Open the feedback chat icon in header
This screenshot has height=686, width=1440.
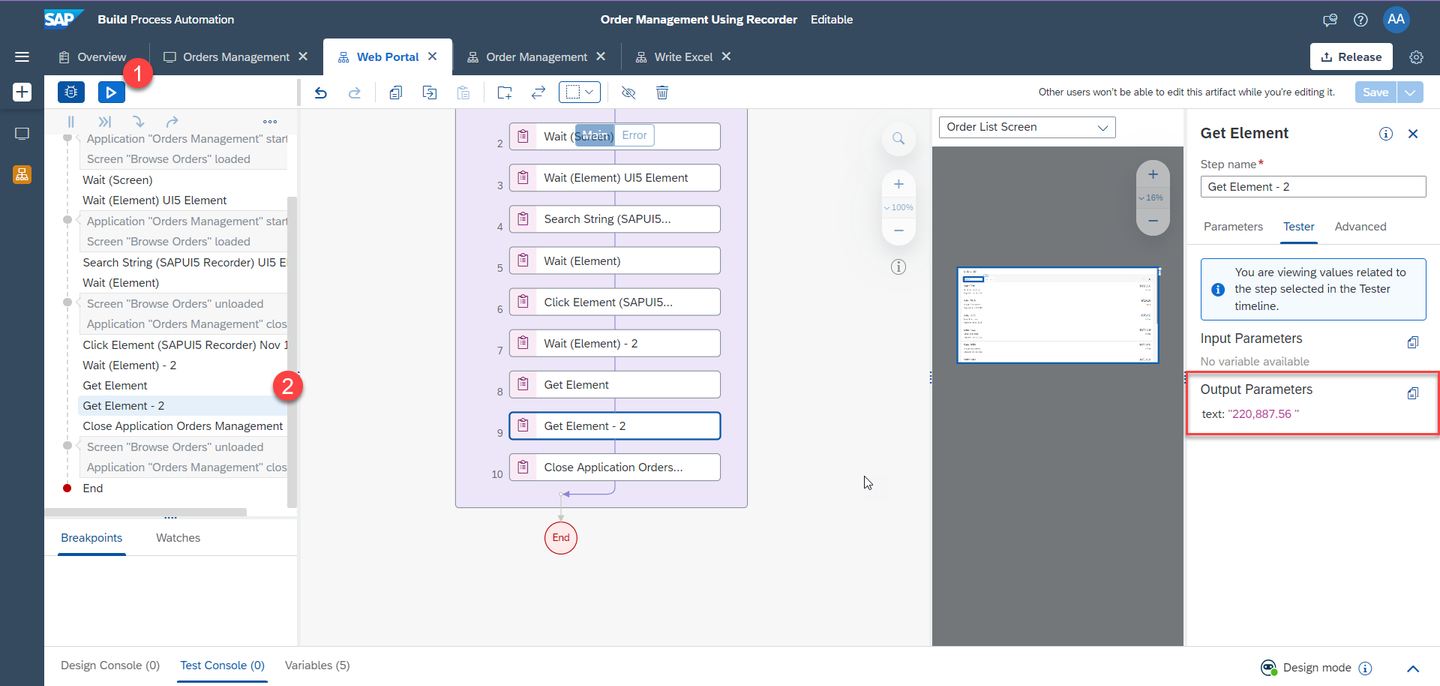[x=1330, y=20]
